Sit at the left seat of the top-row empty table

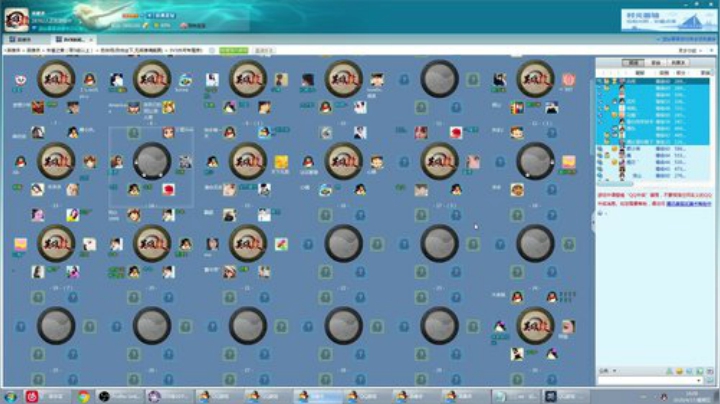(x=404, y=79)
